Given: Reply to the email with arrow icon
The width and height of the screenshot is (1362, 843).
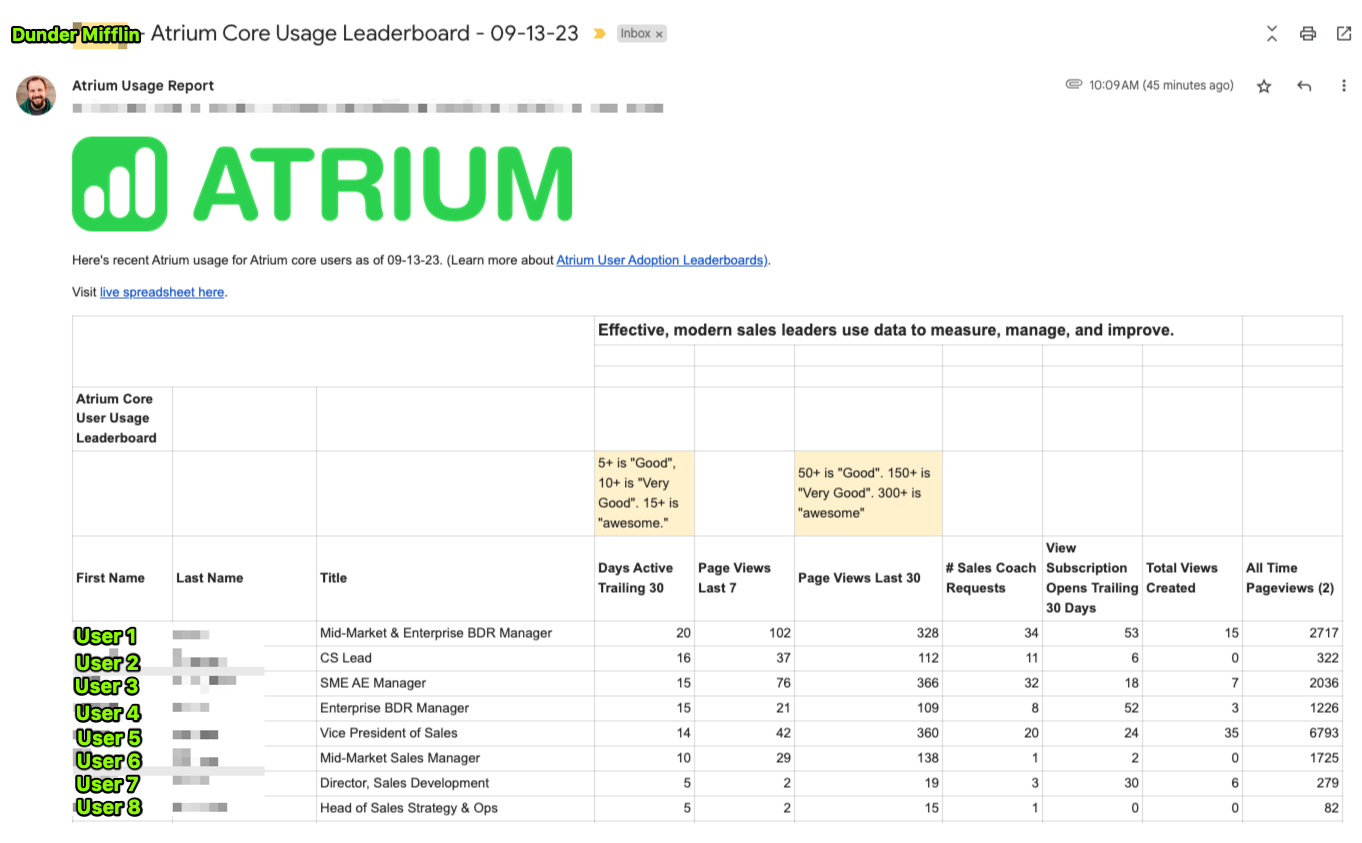Looking at the screenshot, I should click(x=1304, y=86).
